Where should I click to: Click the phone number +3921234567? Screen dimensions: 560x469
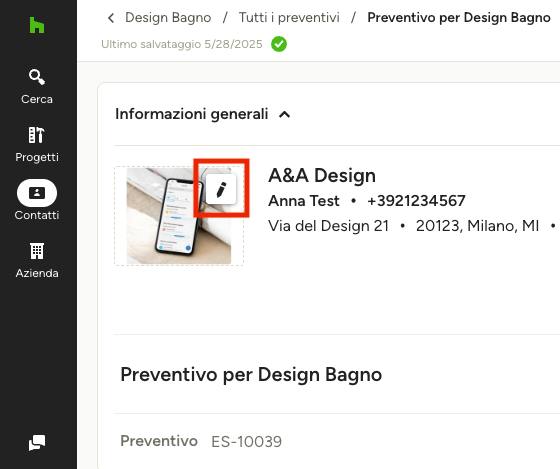416,201
